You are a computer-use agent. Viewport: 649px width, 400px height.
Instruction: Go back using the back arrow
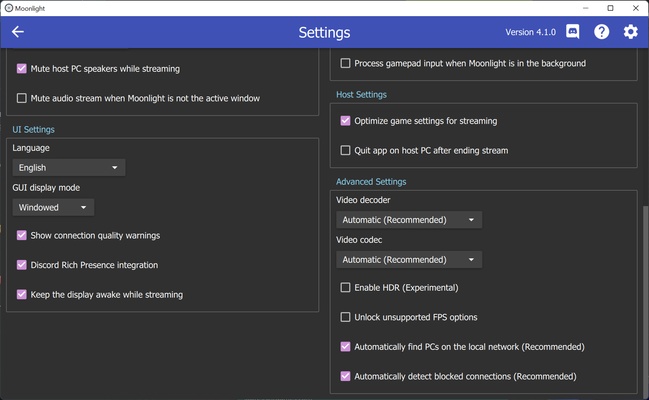click(x=17, y=32)
